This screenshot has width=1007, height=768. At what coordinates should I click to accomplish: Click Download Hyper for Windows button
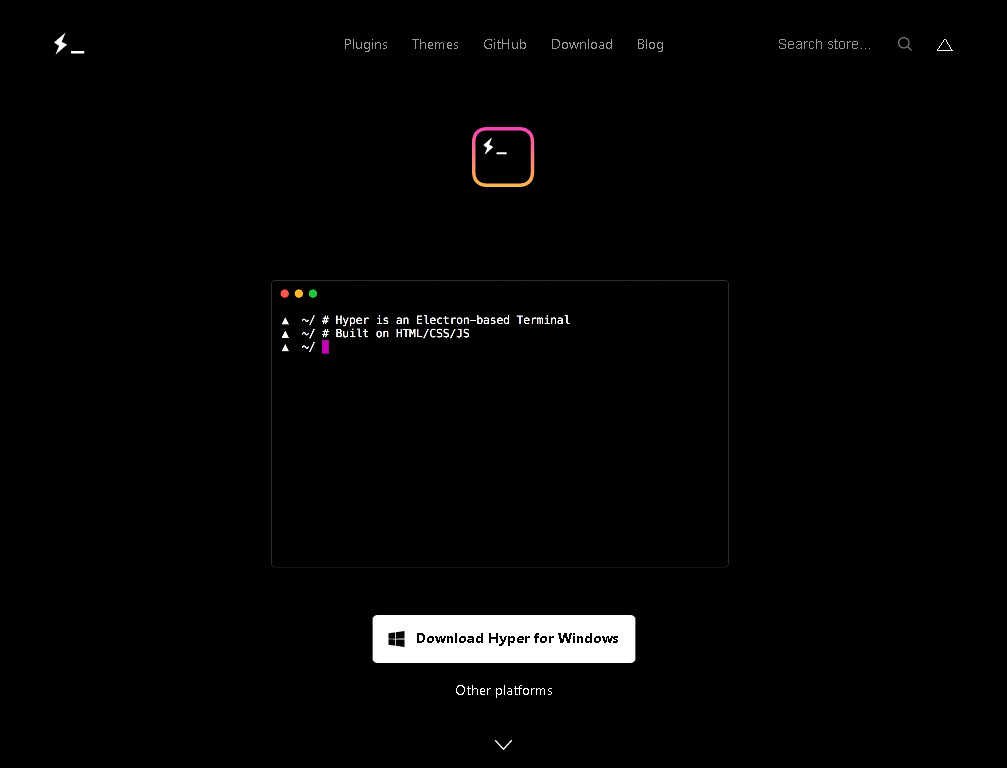[x=504, y=639]
